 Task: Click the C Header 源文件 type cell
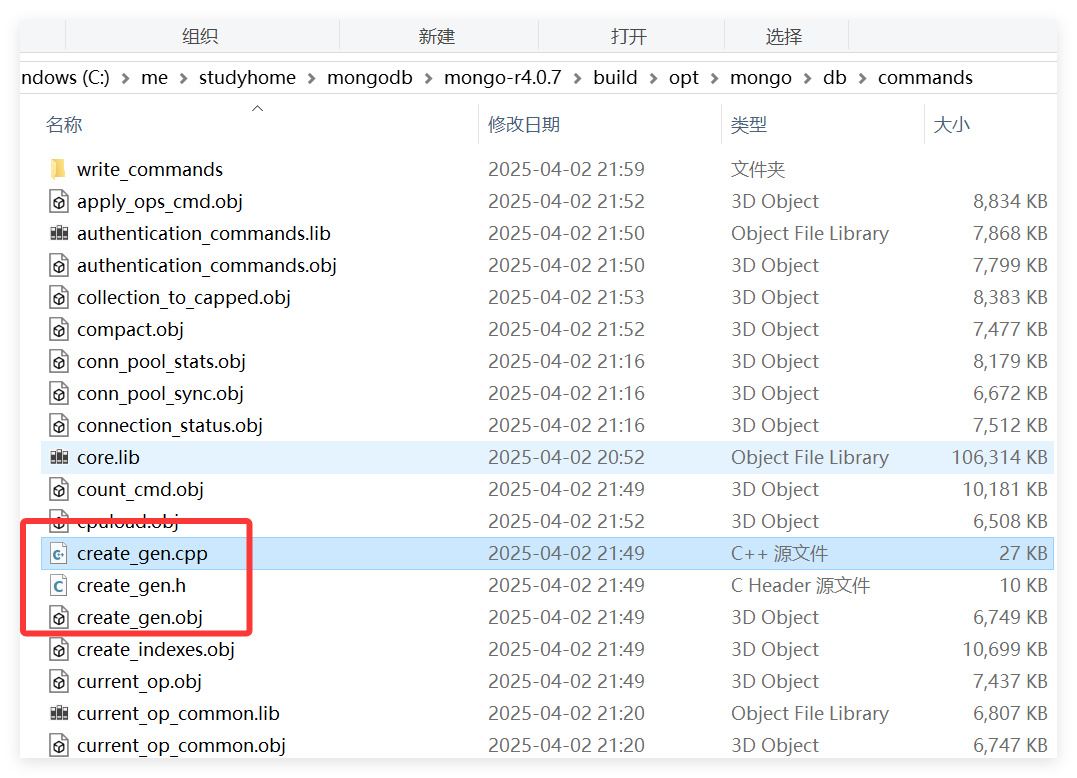tap(800, 586)
